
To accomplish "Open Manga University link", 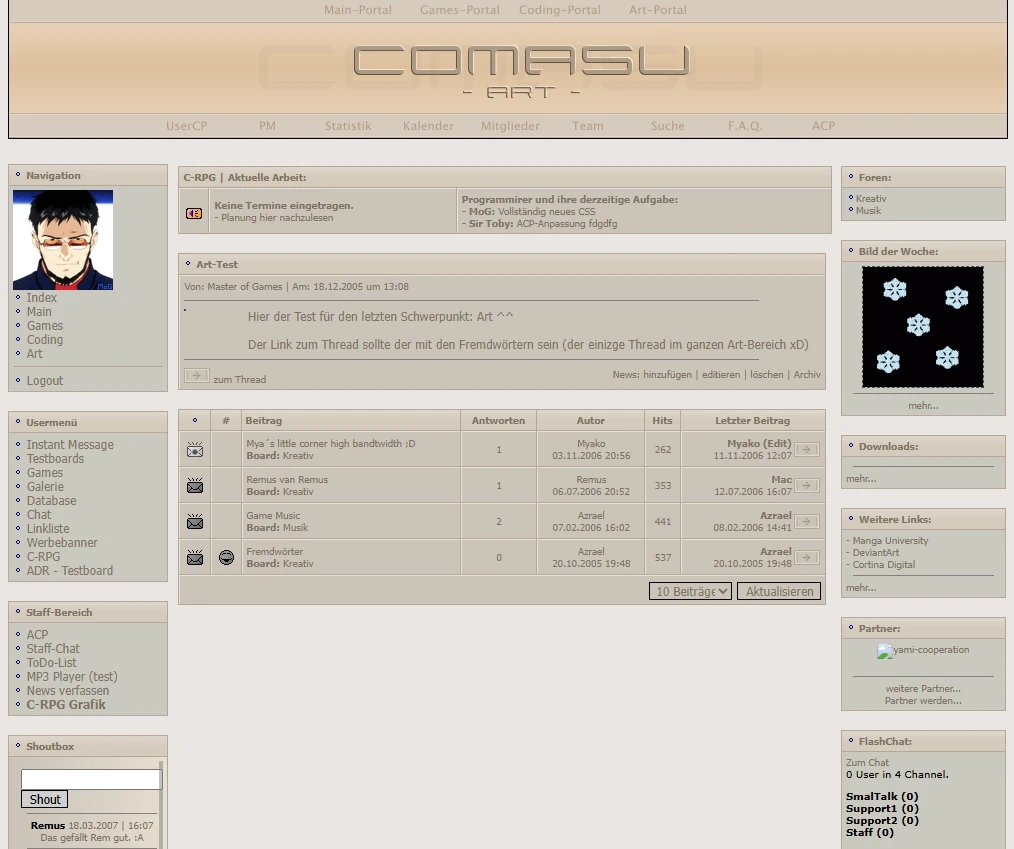I will click(890, 541).
